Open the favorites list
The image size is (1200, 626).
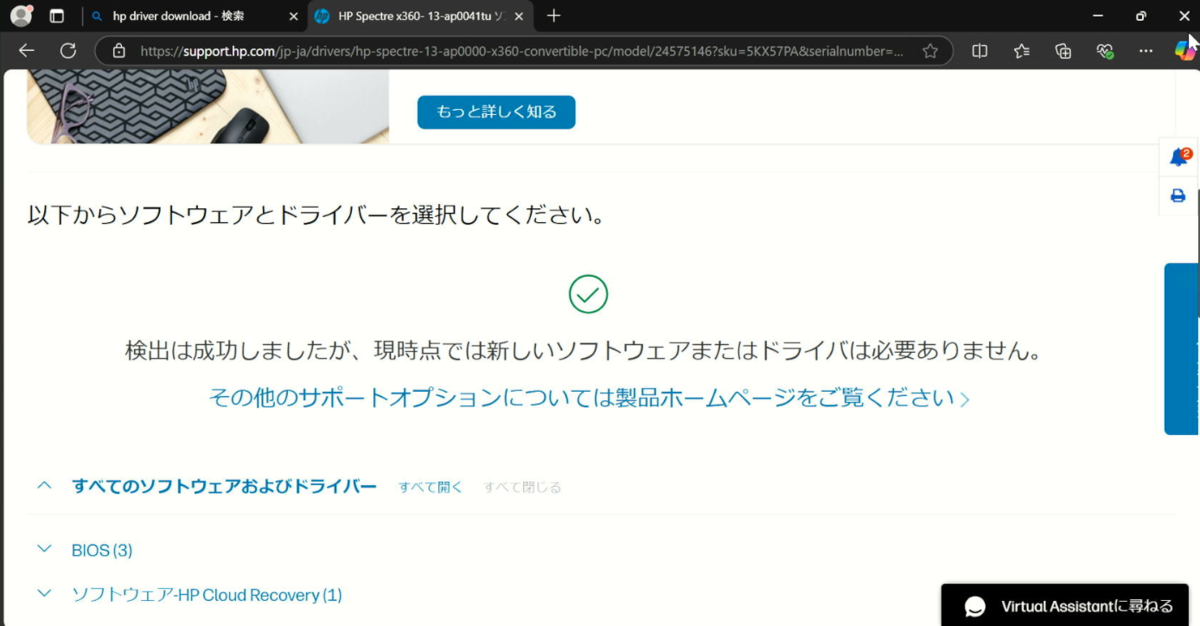click(1021, 51)
